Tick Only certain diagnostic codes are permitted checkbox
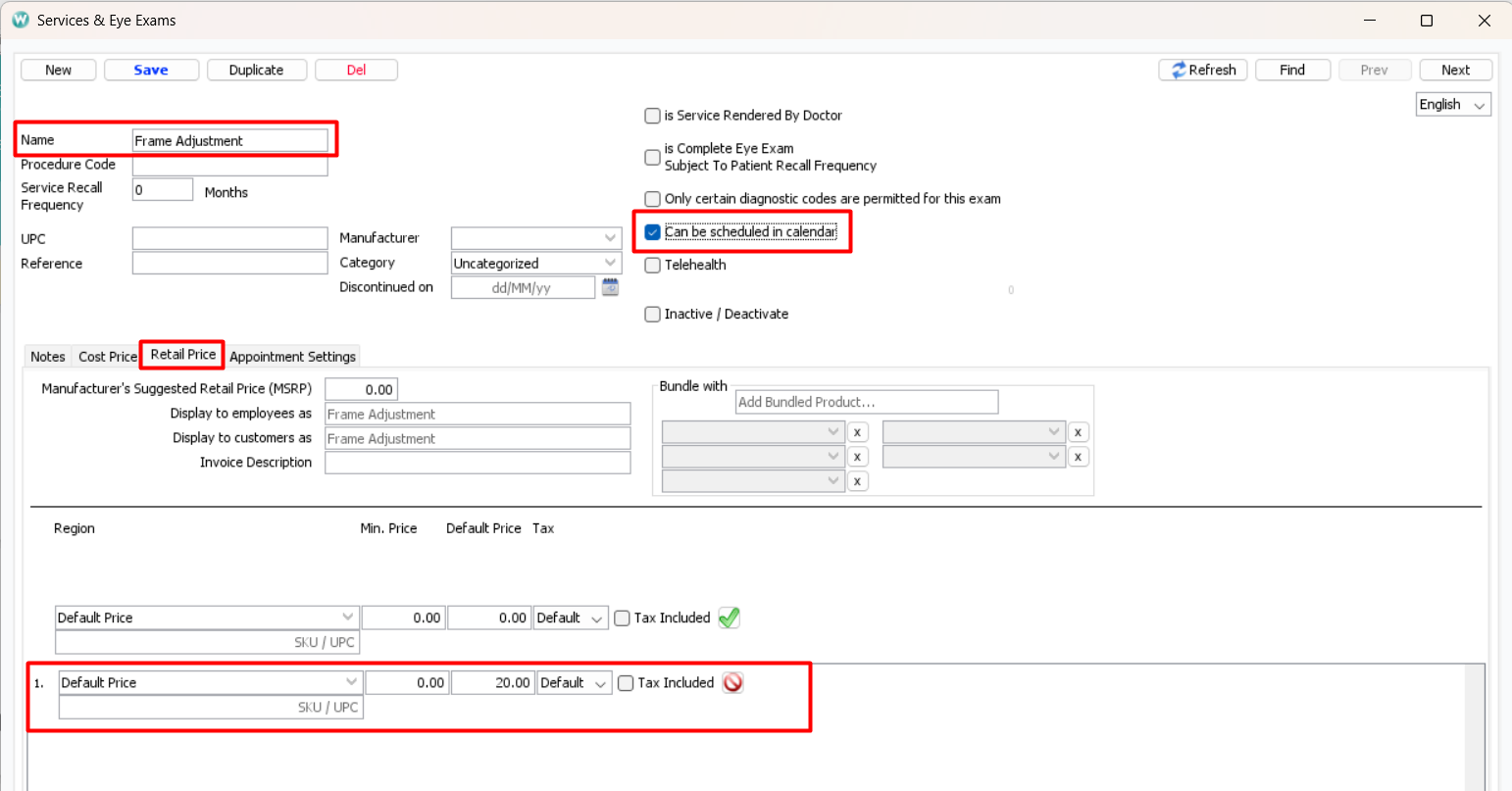 pos(652,199)
